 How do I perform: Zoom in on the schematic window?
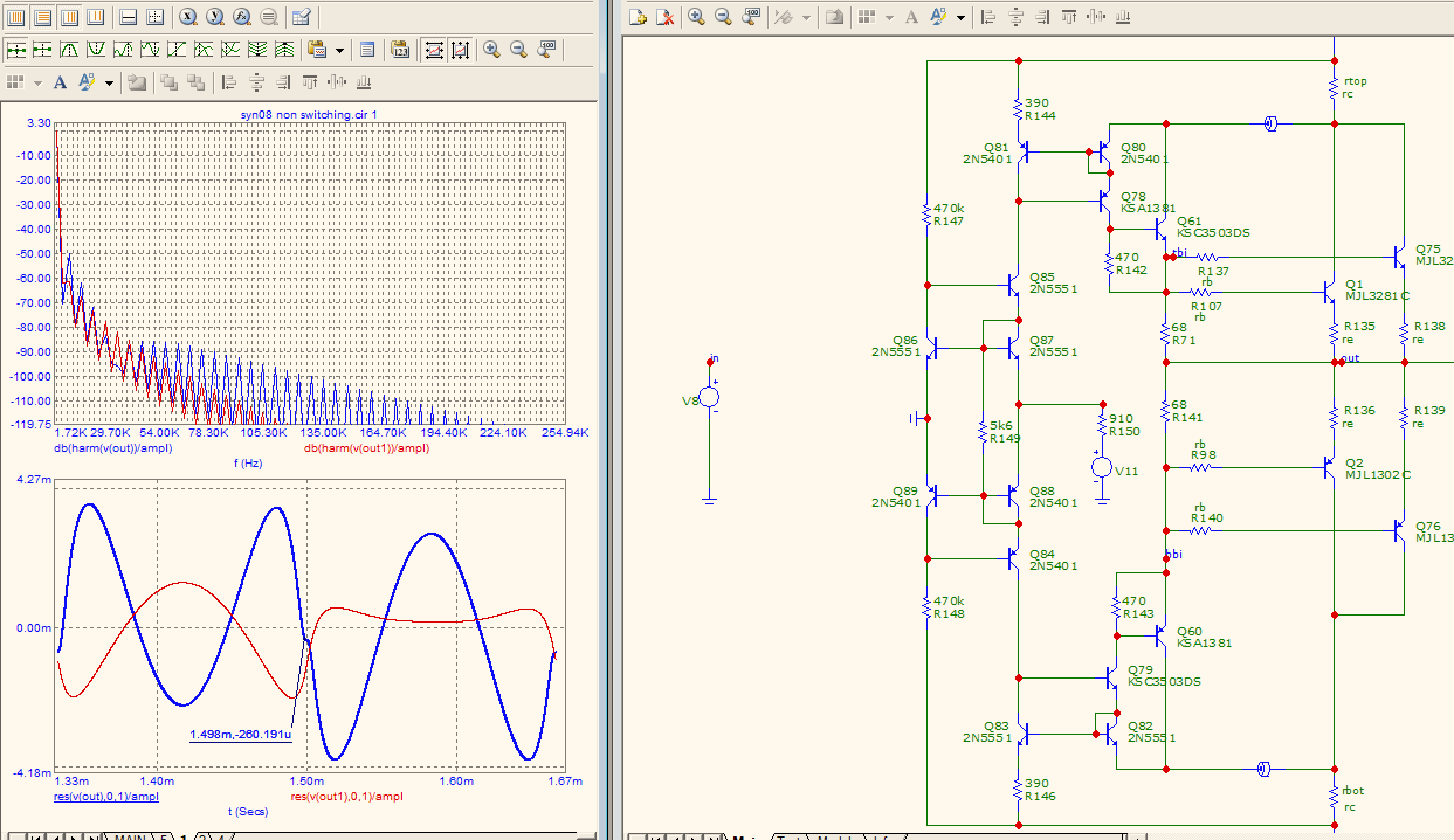tap(696, 17)
